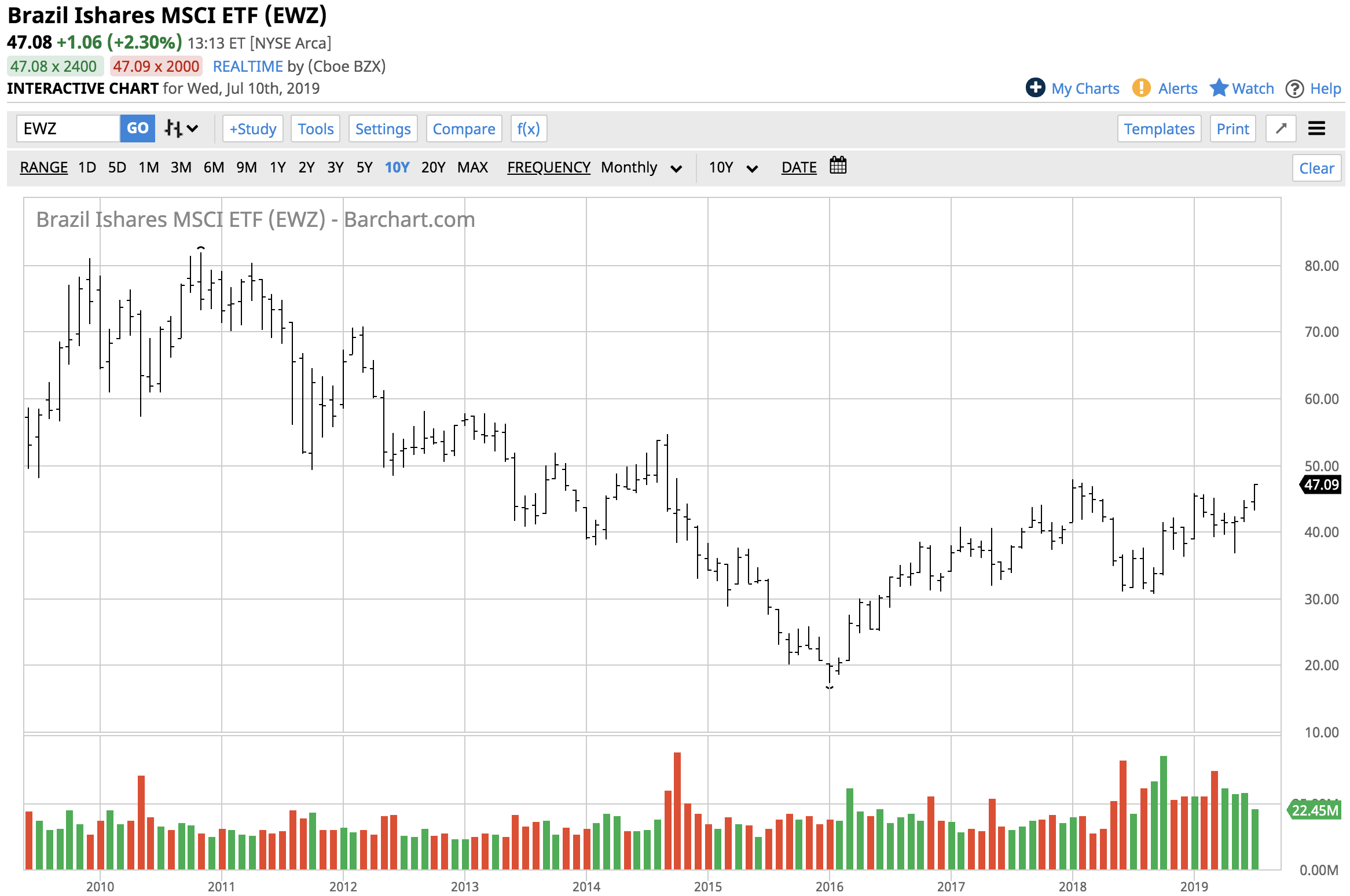Click the Watch star icon
Screen dimensions: 1350x896
[1220, 88]
